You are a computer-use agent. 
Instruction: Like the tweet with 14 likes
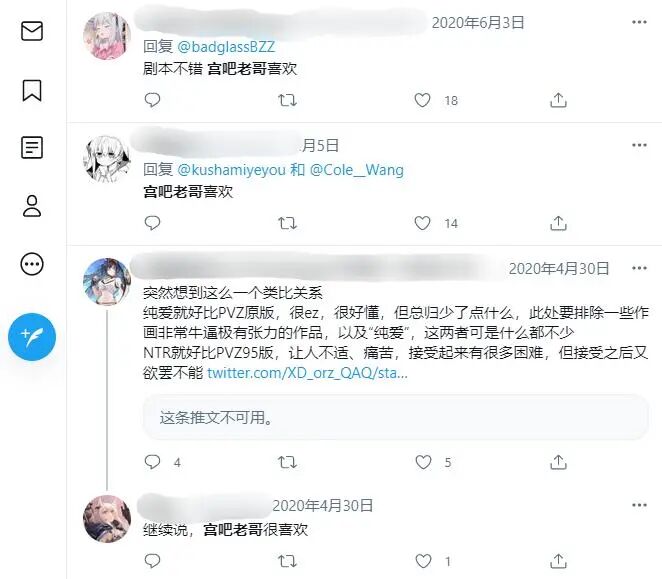422,223
